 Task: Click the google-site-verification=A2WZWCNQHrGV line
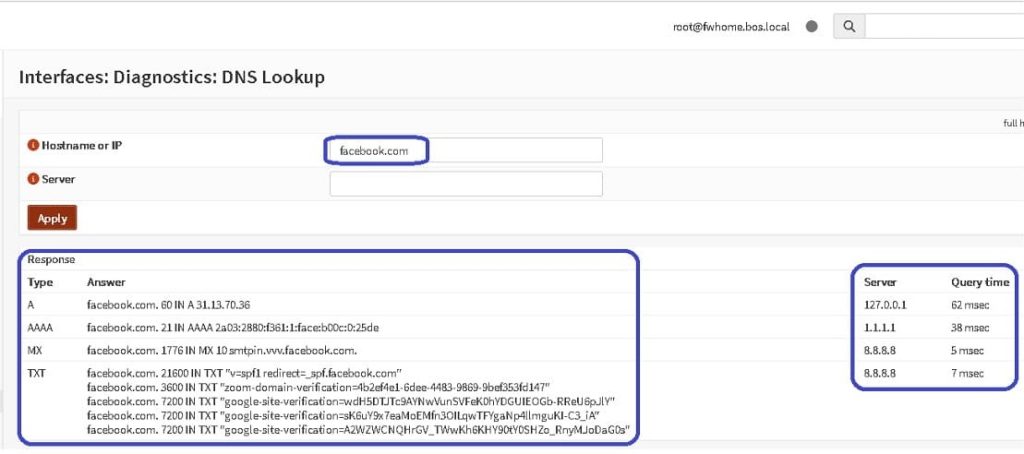pos(359,430)
